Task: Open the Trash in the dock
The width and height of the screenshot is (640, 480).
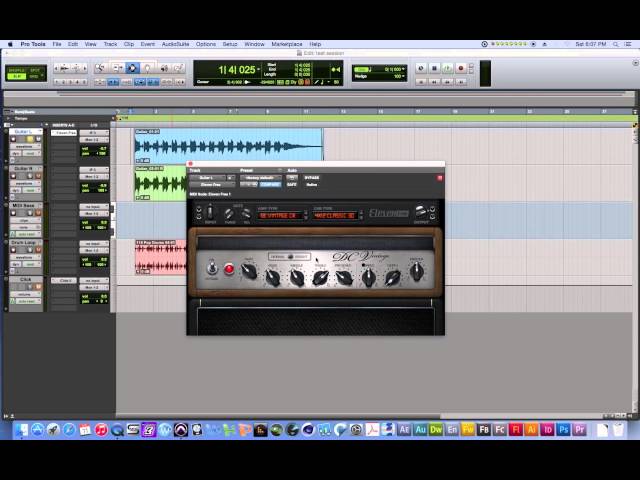Action: click(x=618, y=429)
